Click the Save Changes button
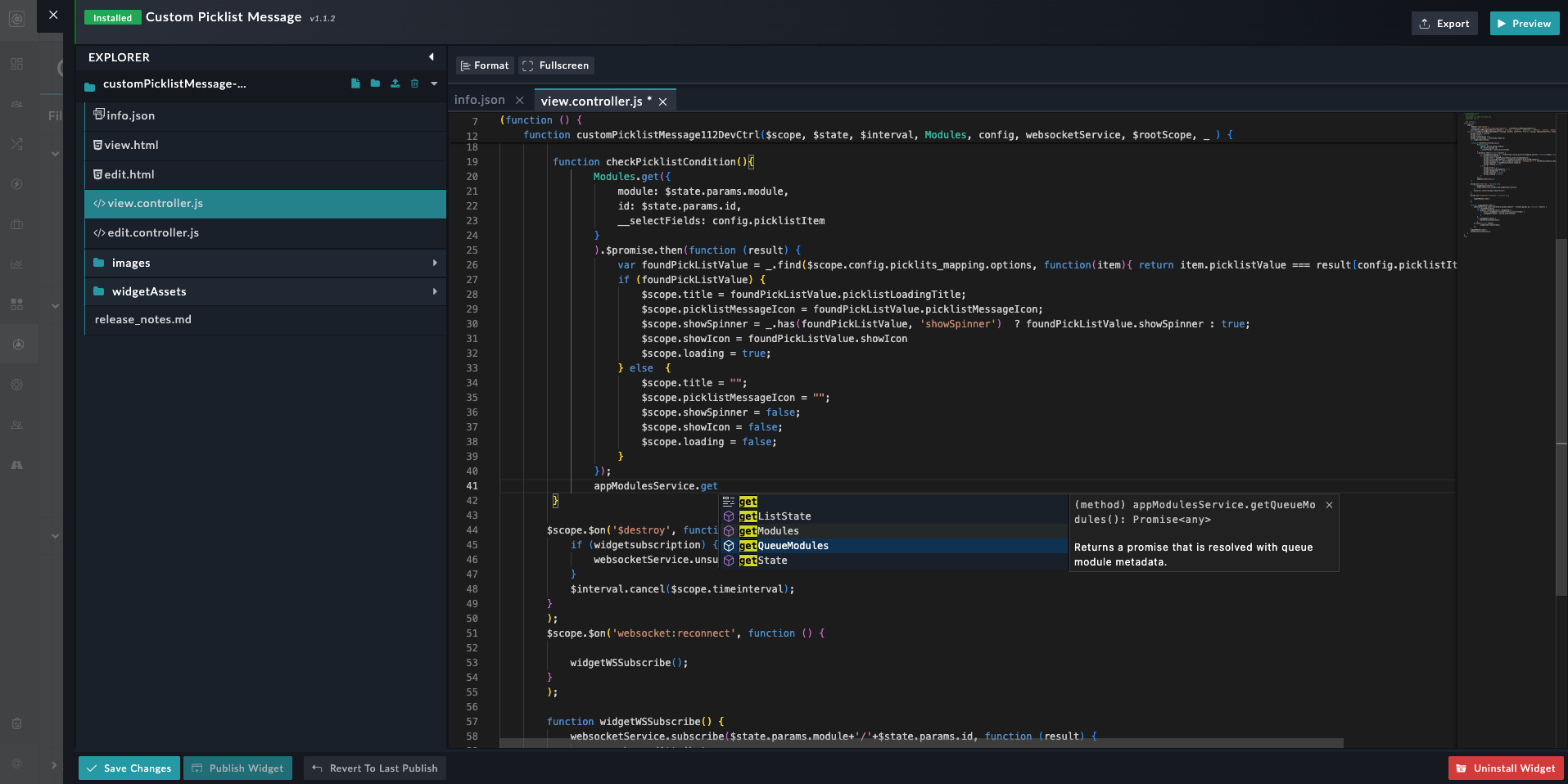The height and width of the screenshot is (784, 1568). click(x=129, y=768)
